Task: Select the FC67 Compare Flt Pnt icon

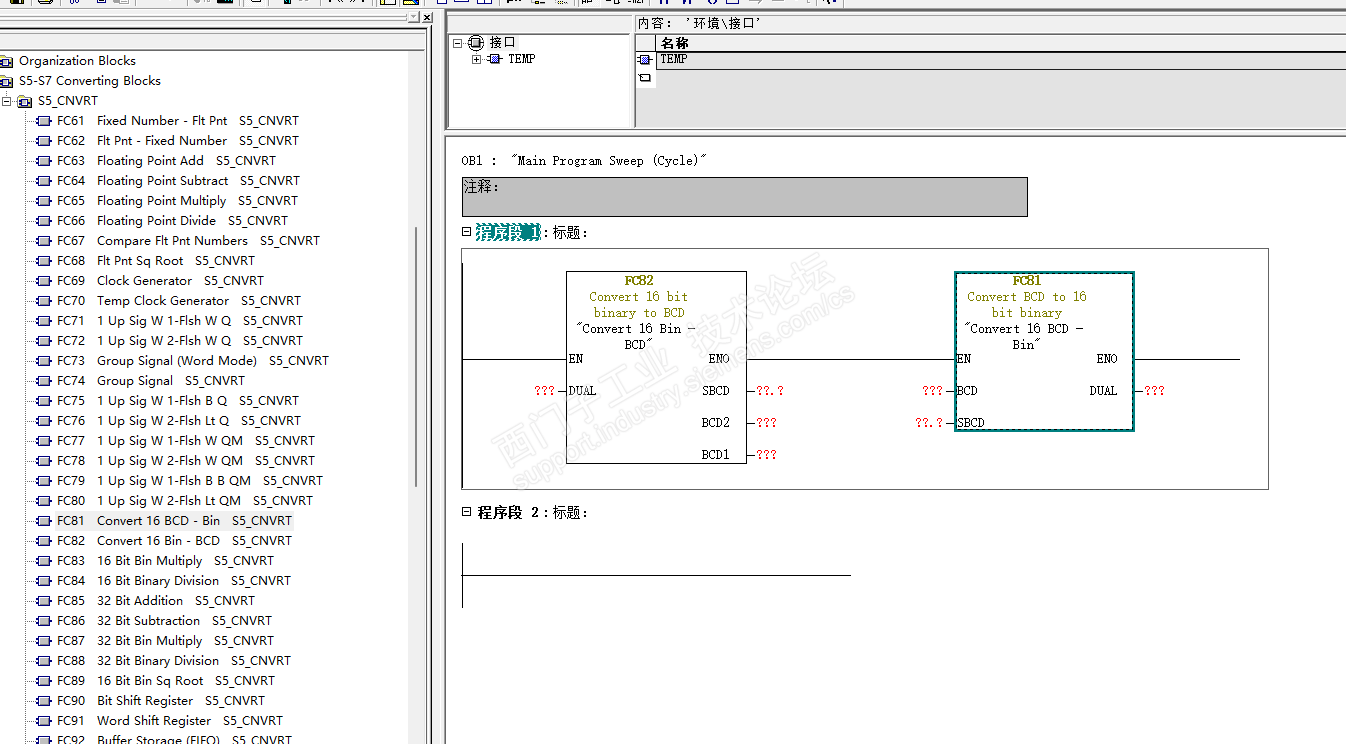Action: [43, 241]
